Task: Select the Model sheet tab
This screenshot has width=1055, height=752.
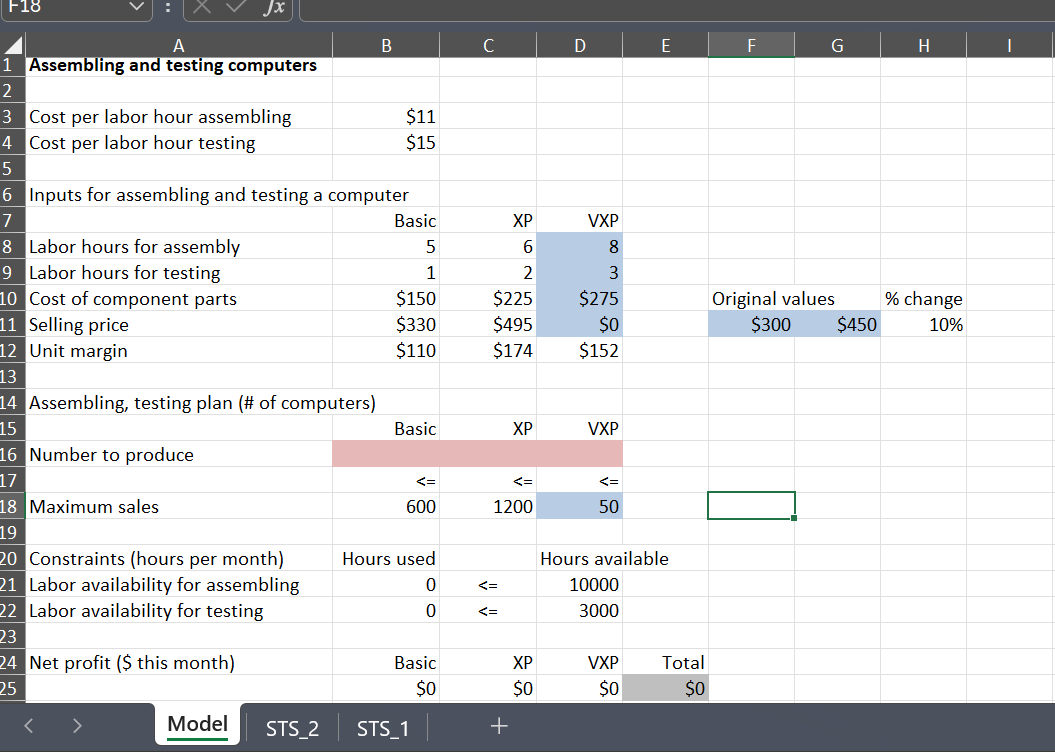Action: click(197, 724)
